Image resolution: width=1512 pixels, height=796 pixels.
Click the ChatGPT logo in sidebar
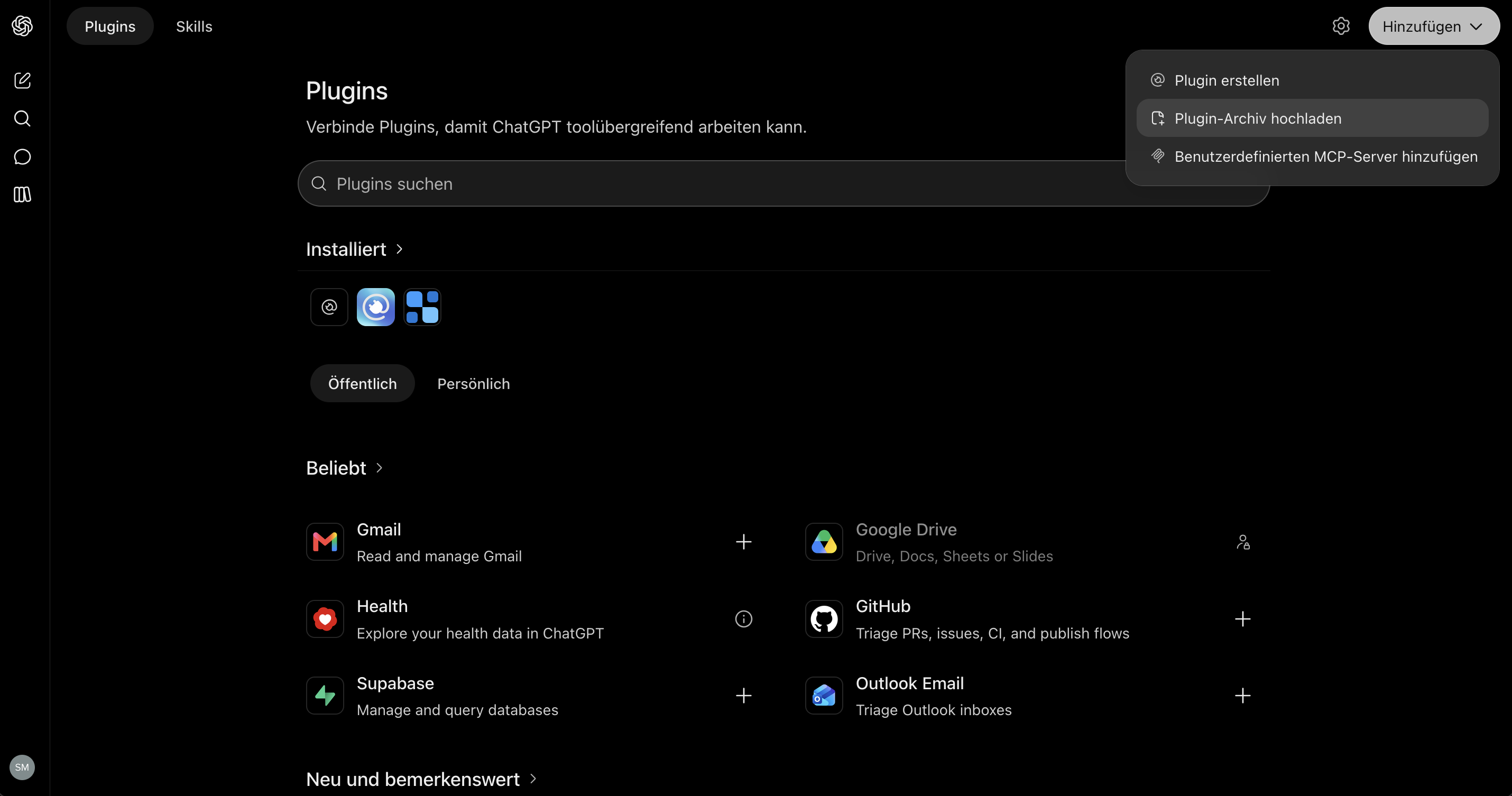point(22,26)
